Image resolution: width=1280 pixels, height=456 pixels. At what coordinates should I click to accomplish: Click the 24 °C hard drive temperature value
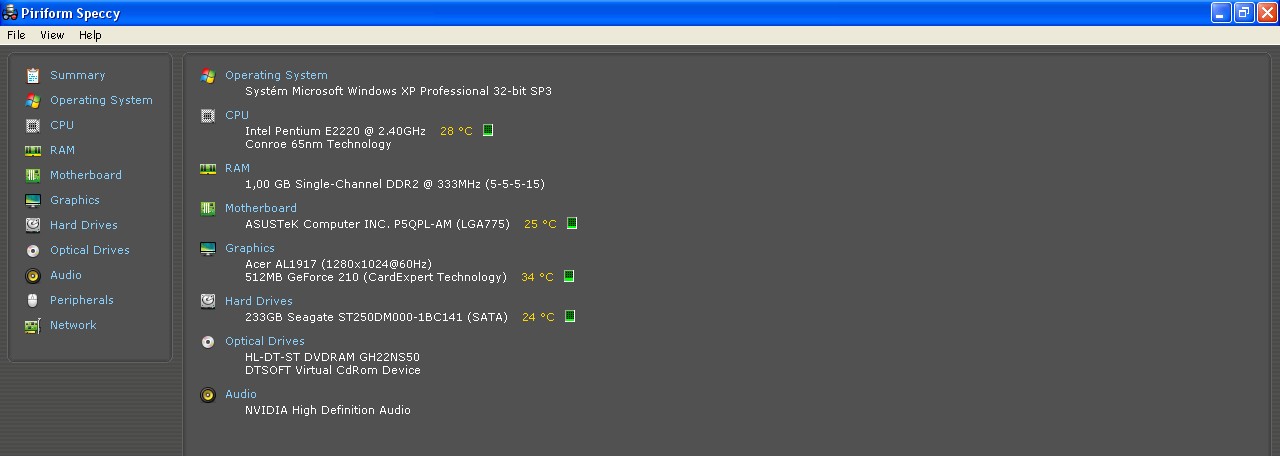pos(538,317)
